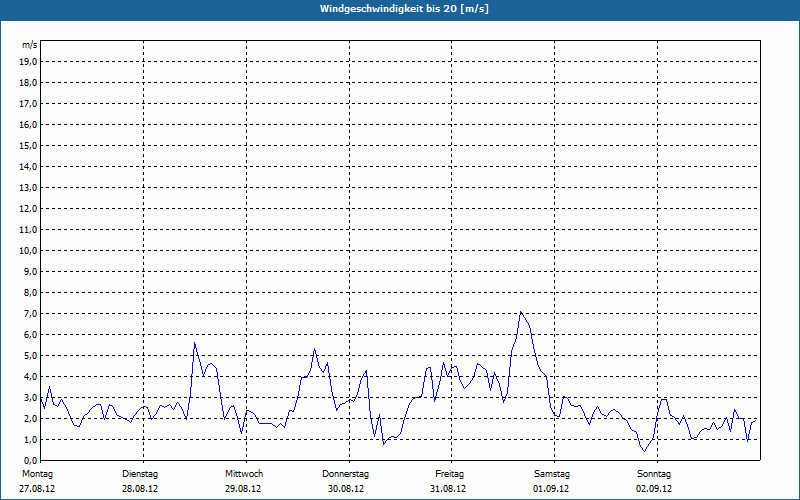Click the 18,0 axis label
Viewport: 800px width, 500px height.
pos(28,83)
